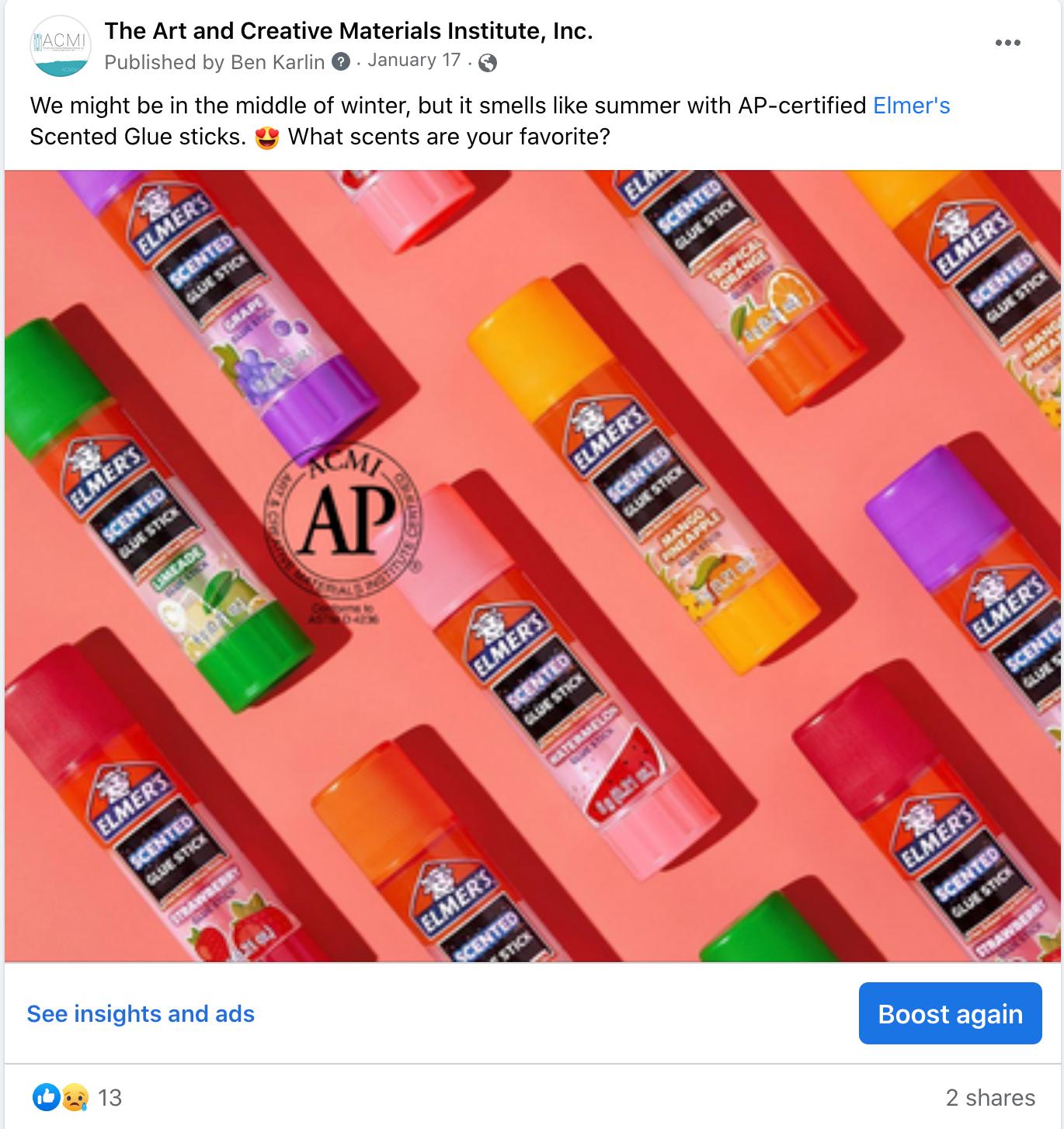The height and width of the screenshot is (1129, 1064).
Task: Click the January 17 post date
Action: click(x=414, y=61)
